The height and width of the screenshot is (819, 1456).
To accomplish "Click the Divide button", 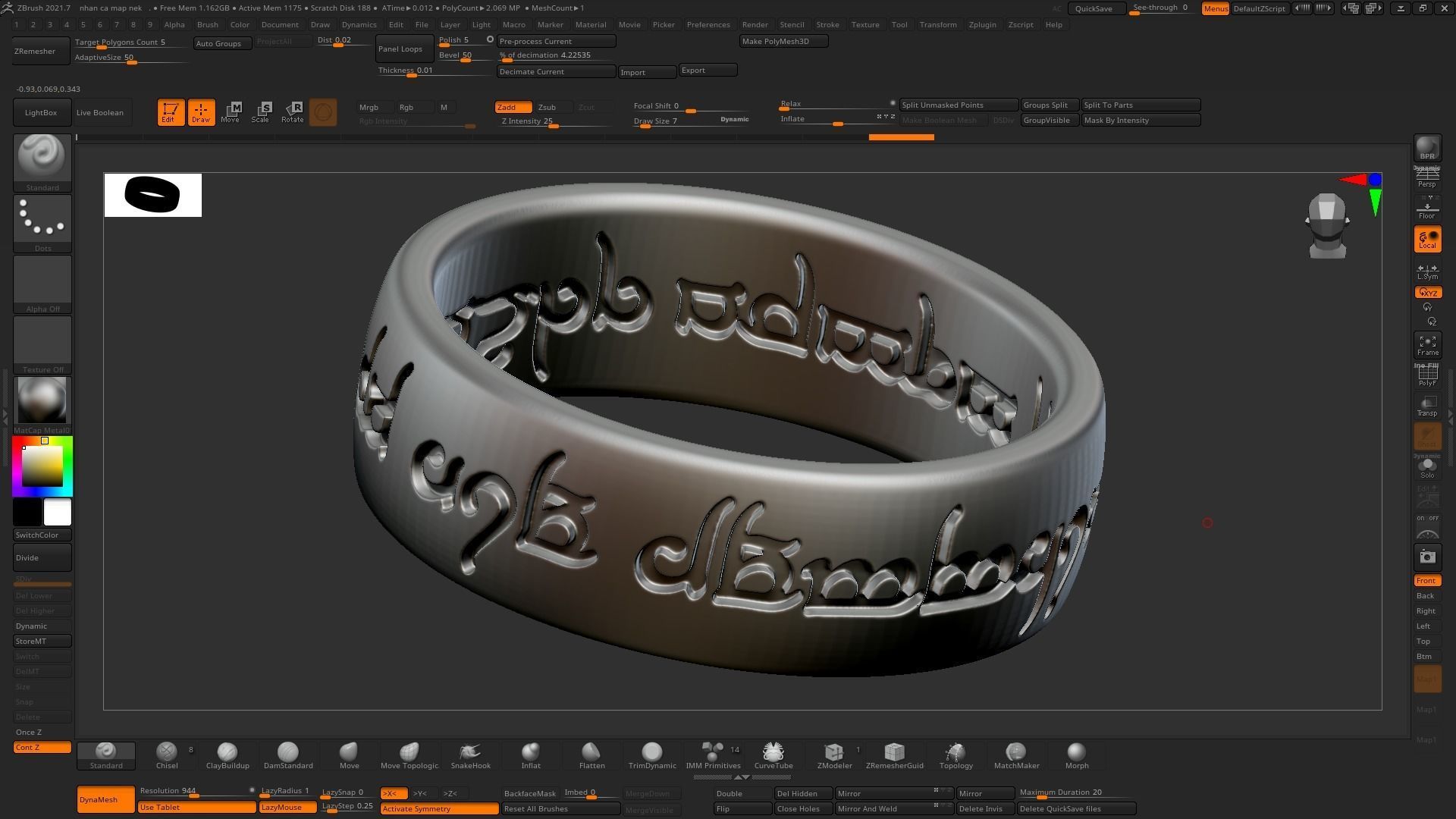I will tap(42, 557).
